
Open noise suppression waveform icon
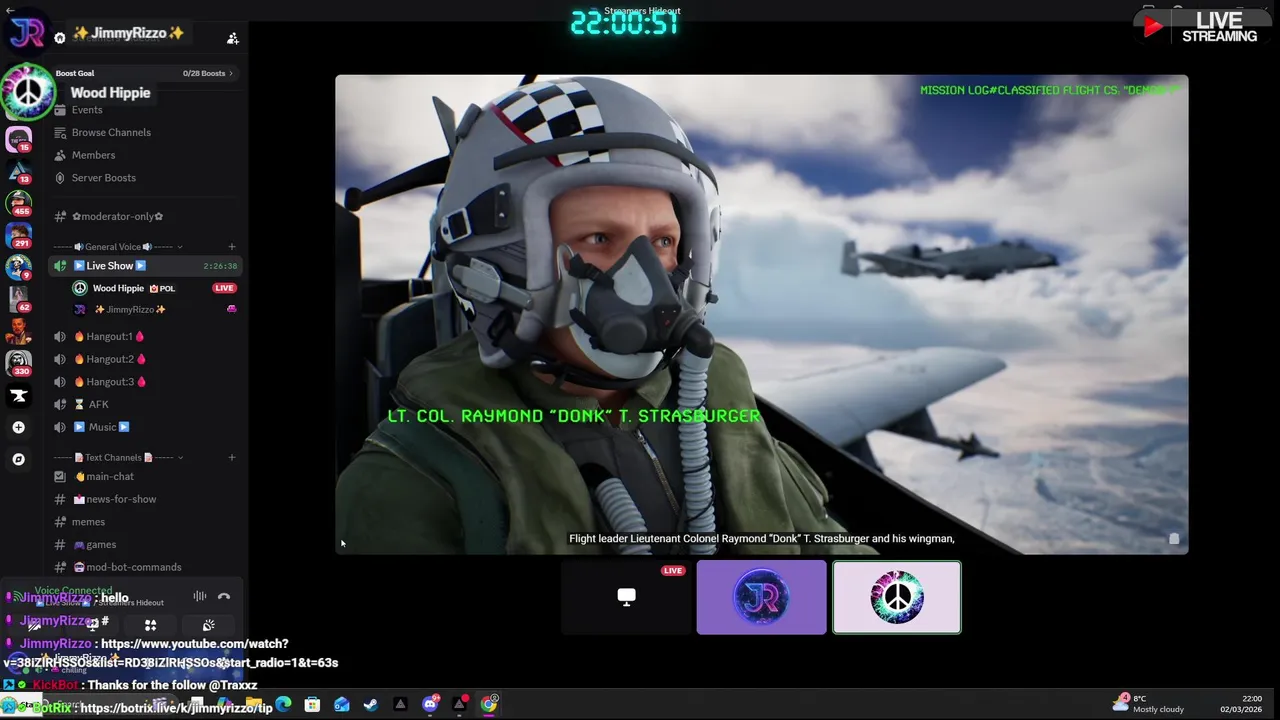coord(200,597)
